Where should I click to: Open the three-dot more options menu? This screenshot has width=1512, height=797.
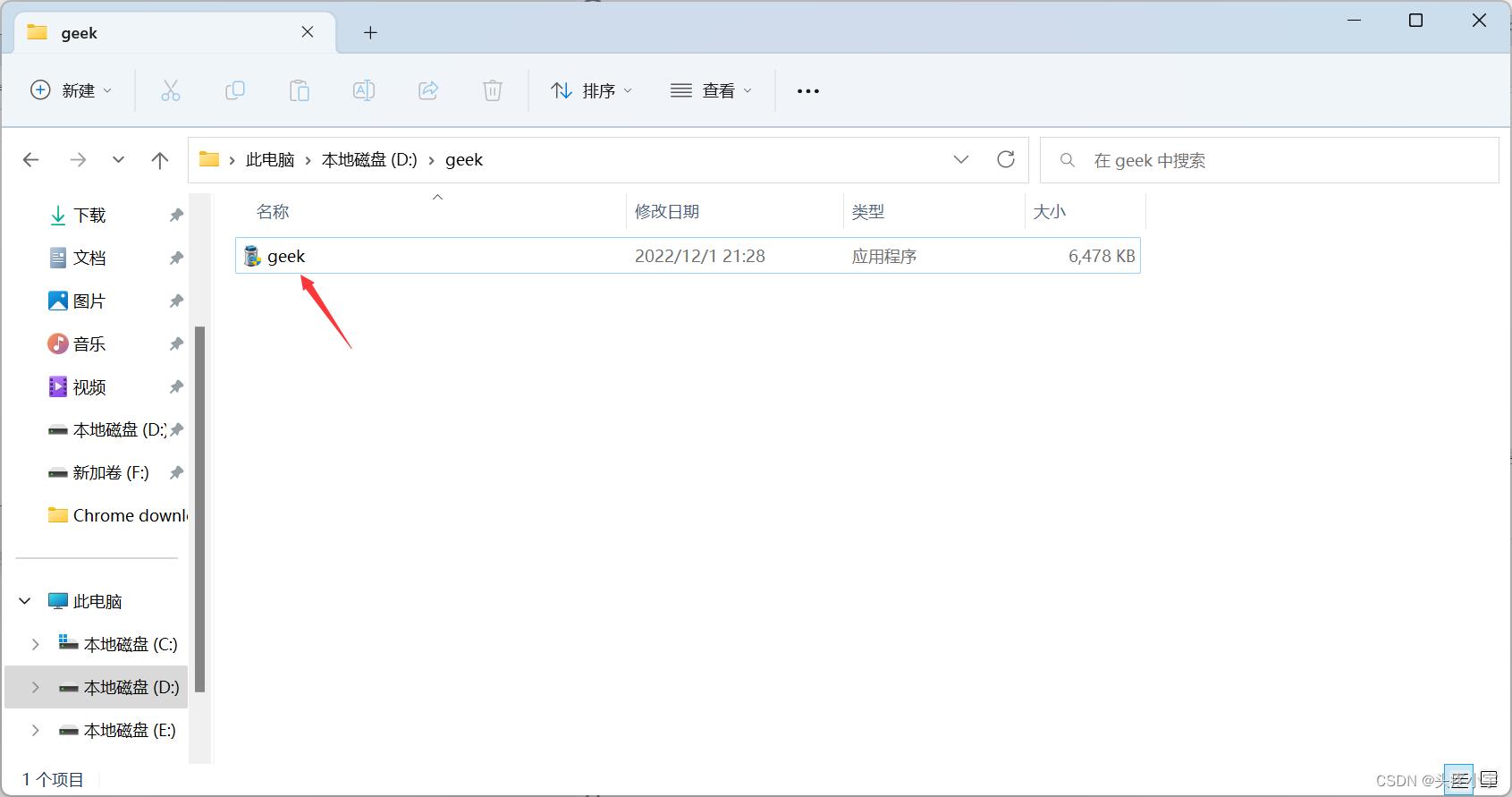pyautogui.click(x=808, y=91)
